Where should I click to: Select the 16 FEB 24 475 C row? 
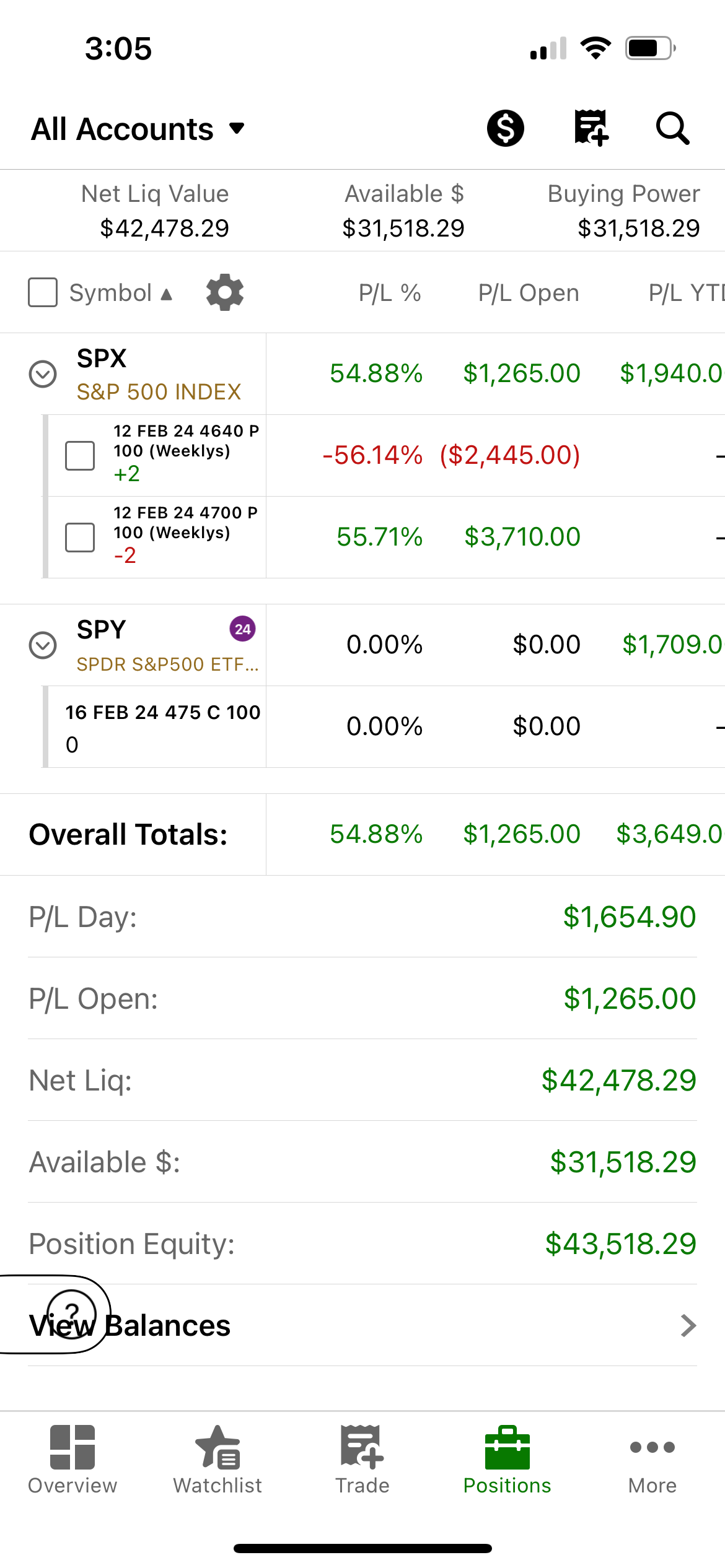(384, 727)
